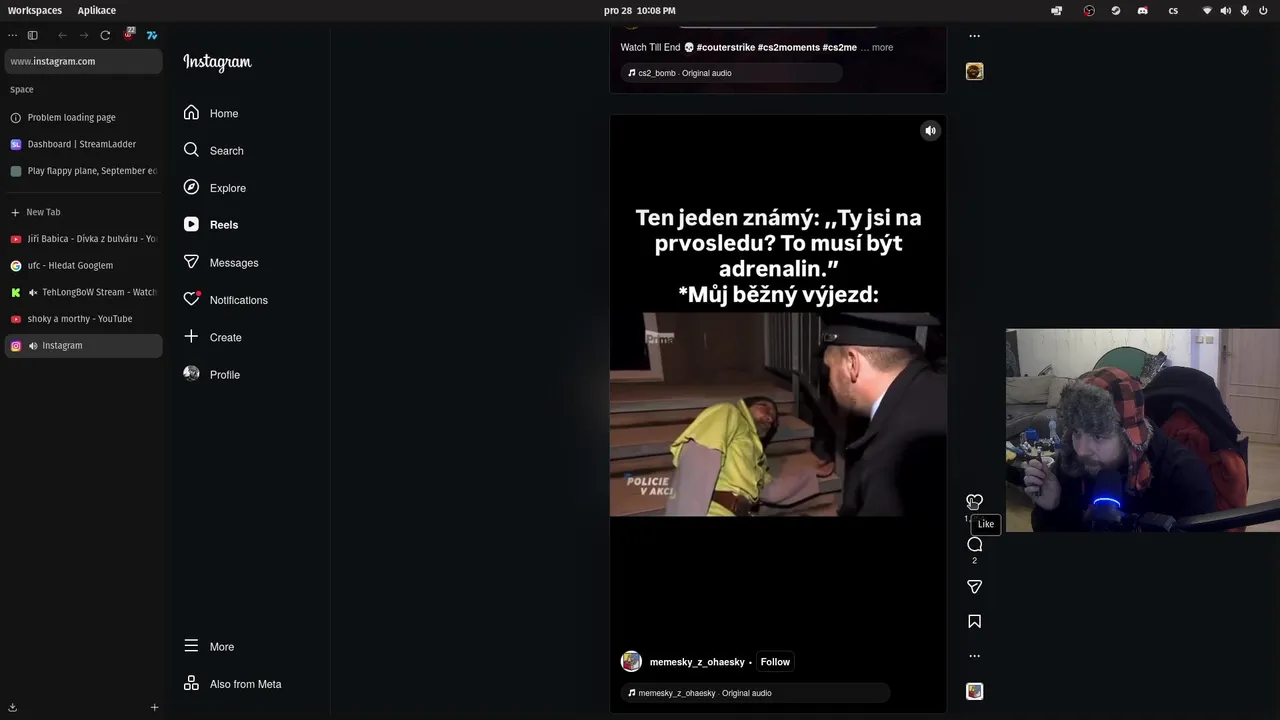Open memesky_z_ohaesky profile link
This screenshot has height=720, width=1280.
pyautogui.click(x=697, y=662)
